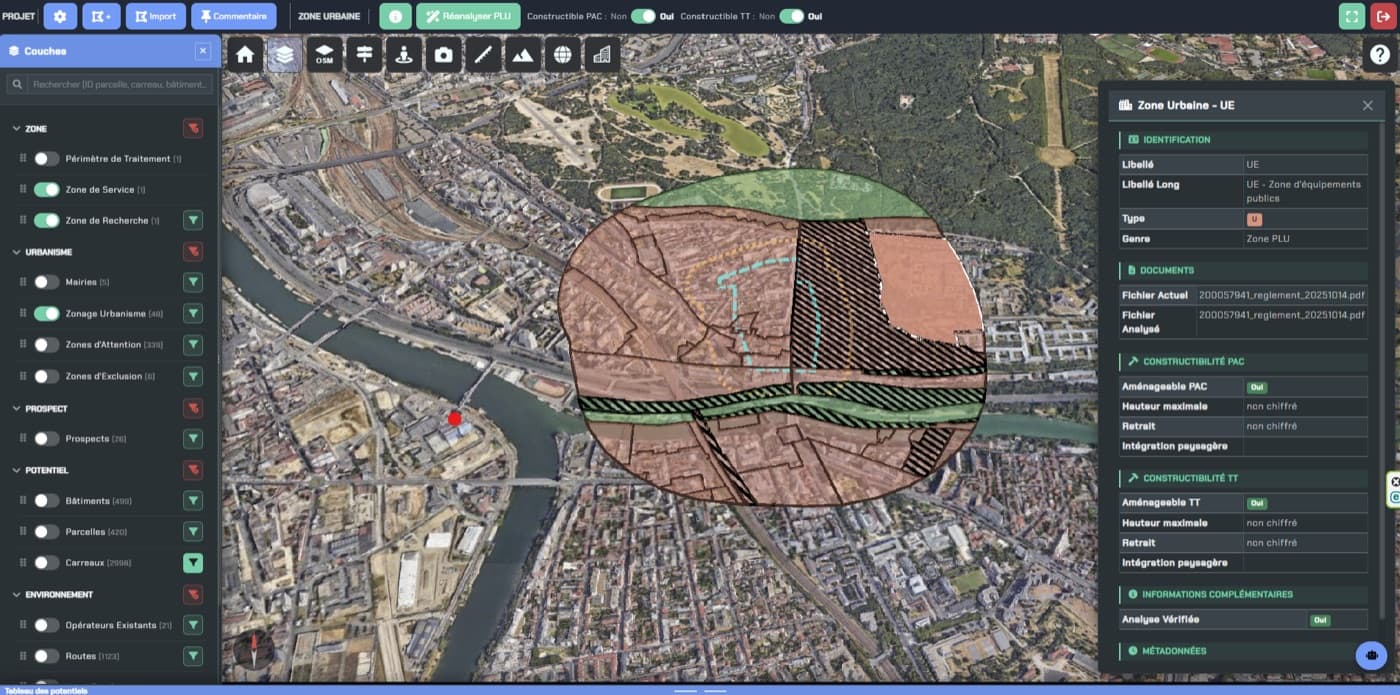Click Réanalyser PLU button

pyautogui.click(x=468, y=16)
